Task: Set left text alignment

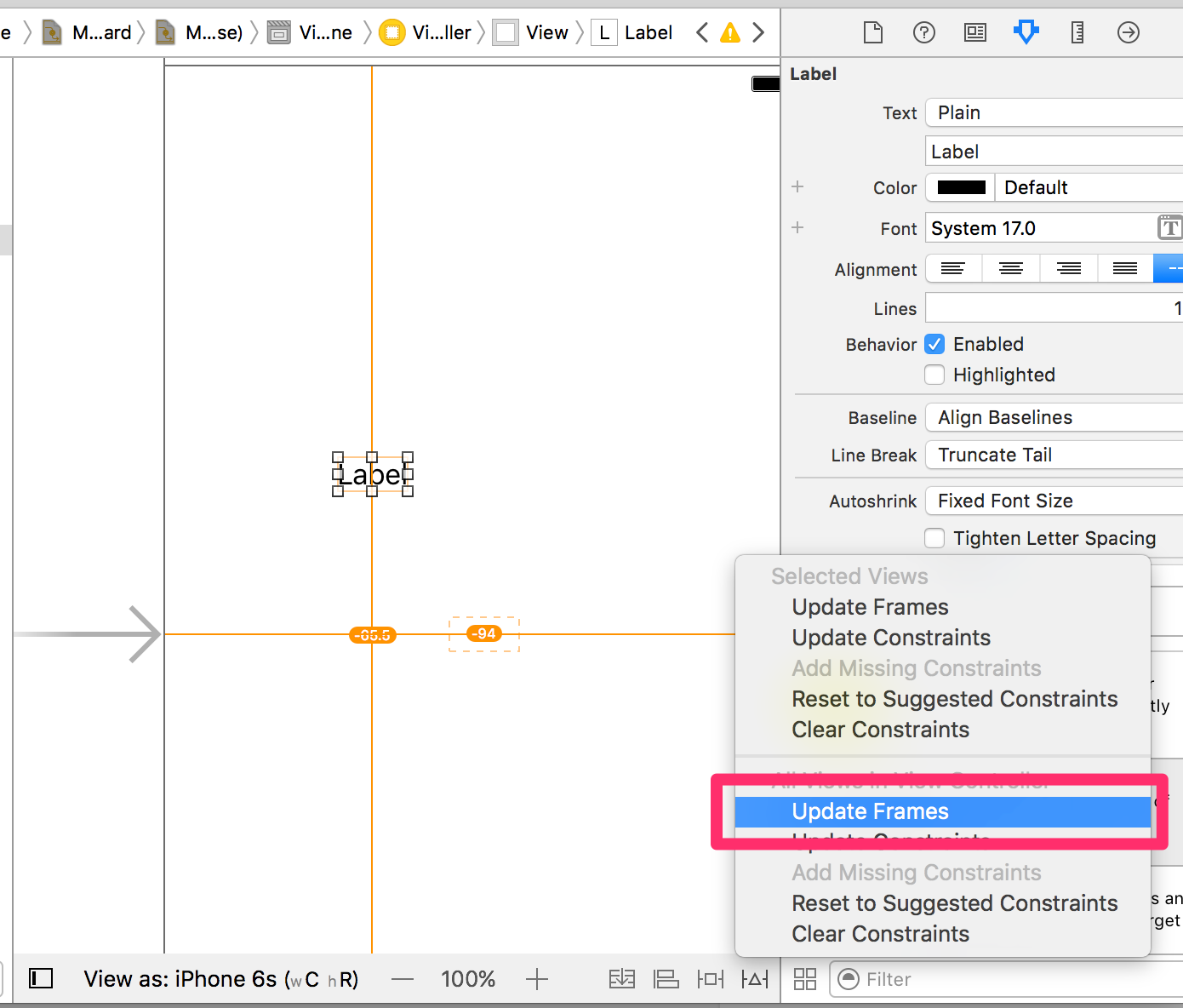Action: click(953, 269)
